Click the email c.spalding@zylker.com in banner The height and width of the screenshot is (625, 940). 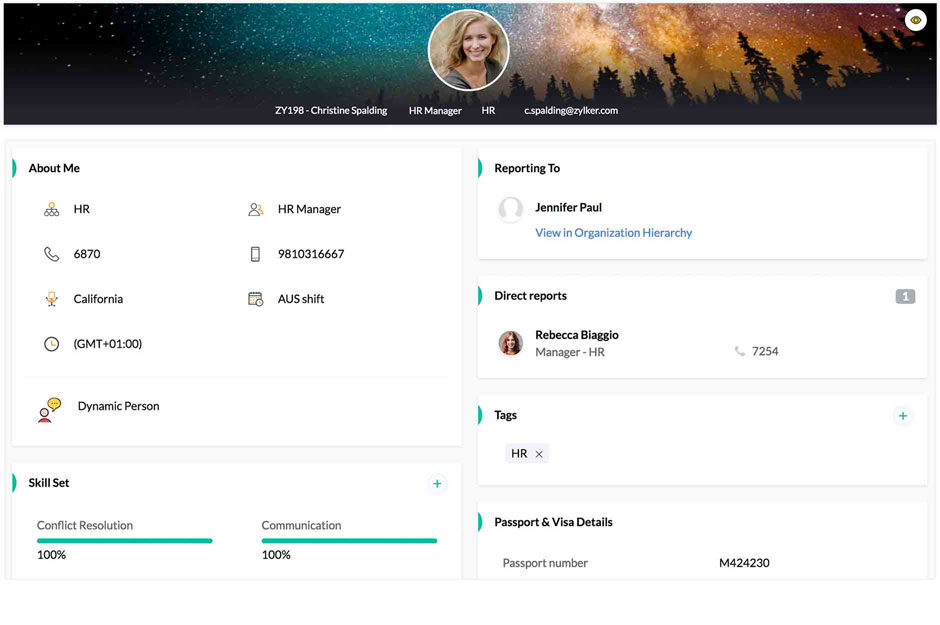click(571, 110)
